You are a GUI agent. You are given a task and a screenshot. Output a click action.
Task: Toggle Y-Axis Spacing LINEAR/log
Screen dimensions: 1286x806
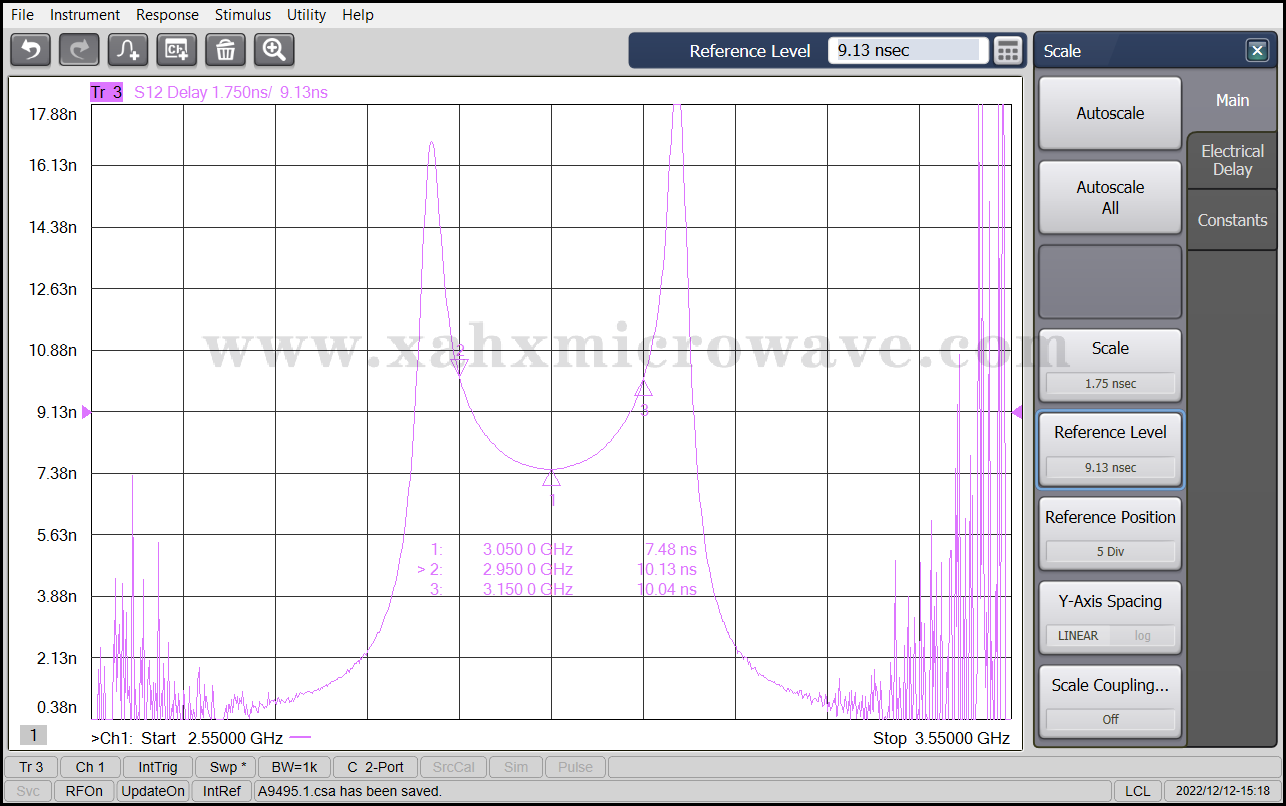(x=1110, y=617)
